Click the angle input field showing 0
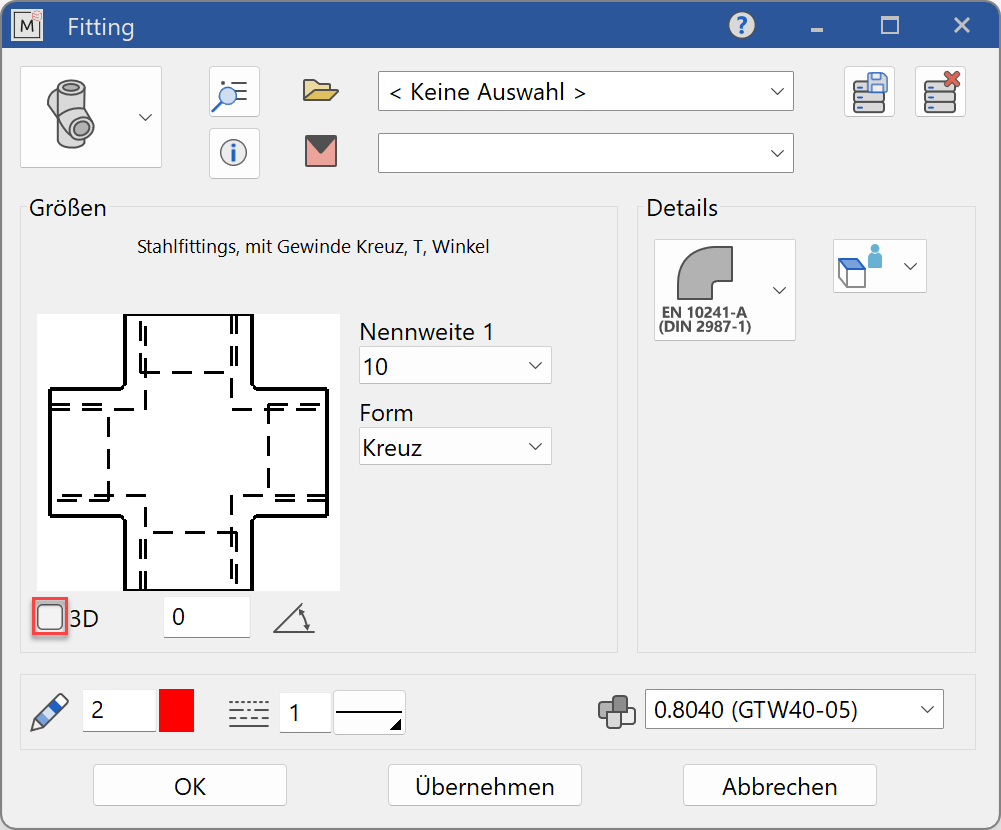The width and height of the screenshot is (1001, 830). coord(207,617)
